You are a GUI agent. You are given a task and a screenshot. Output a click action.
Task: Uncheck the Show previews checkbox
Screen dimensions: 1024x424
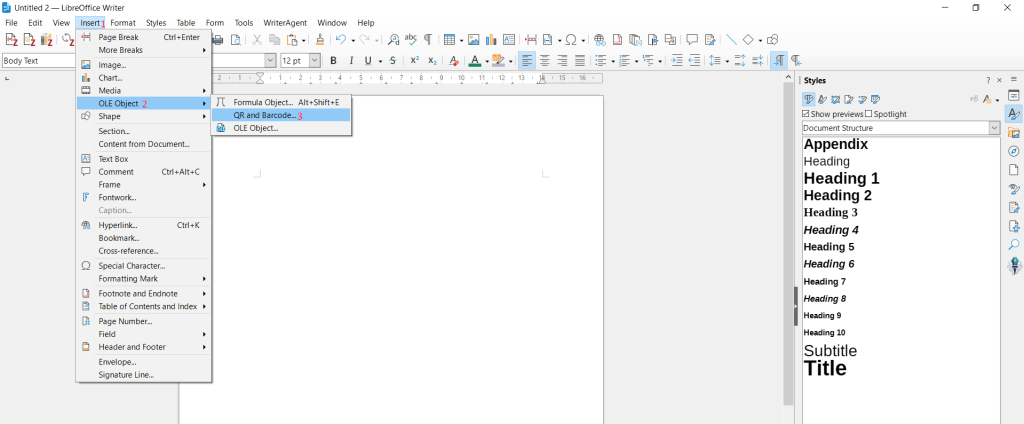pyautogui.click(x=807, y=114)
